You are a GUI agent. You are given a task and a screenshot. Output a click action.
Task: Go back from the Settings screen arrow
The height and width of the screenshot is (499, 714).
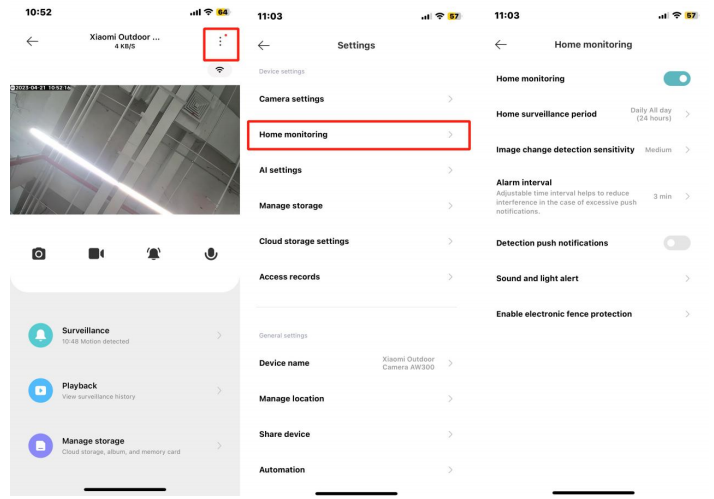[x=264, y=45]
